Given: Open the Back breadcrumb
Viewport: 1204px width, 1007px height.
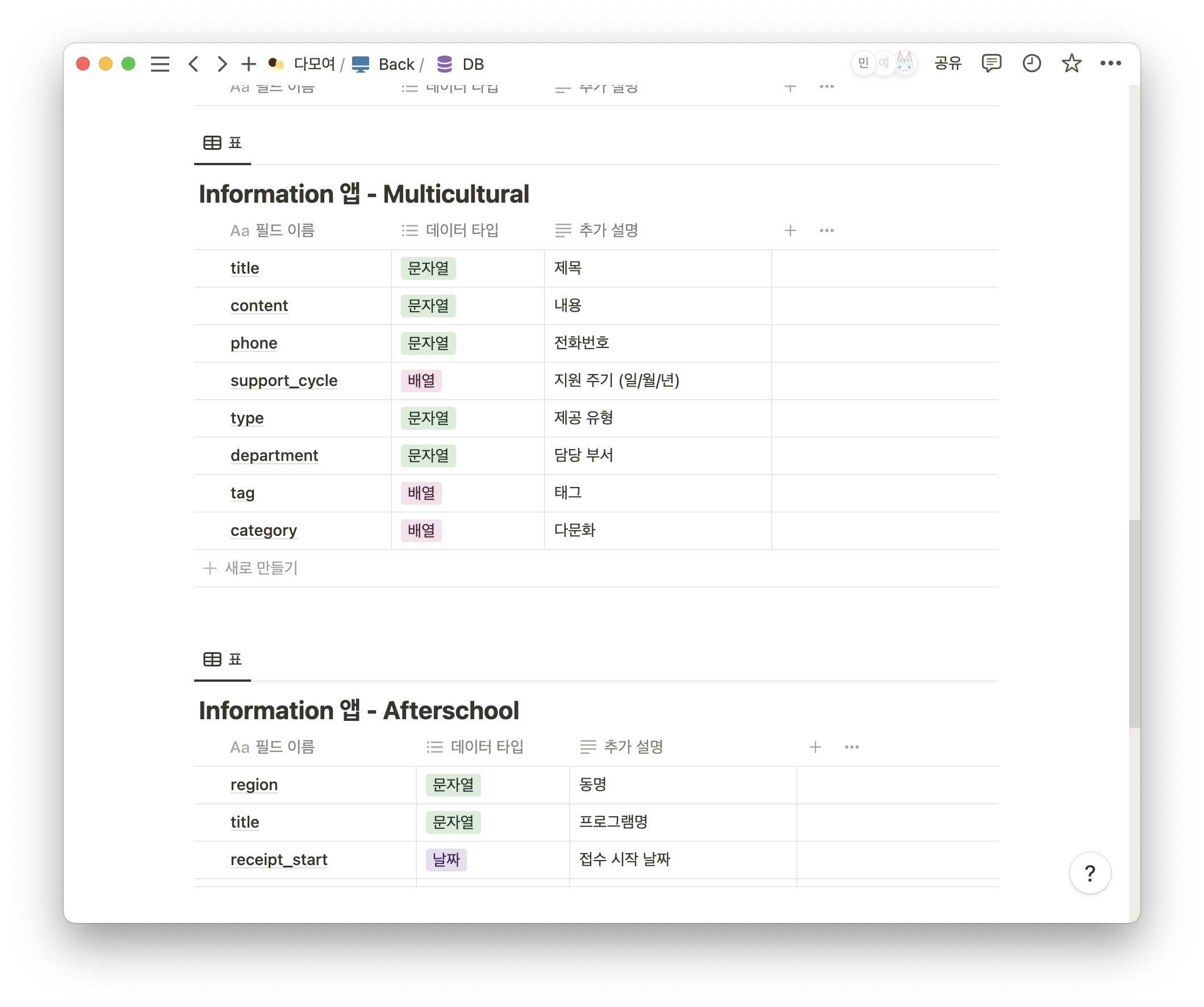Looking at the screenshot, I should pyautogui.click(x=383, y=64).
